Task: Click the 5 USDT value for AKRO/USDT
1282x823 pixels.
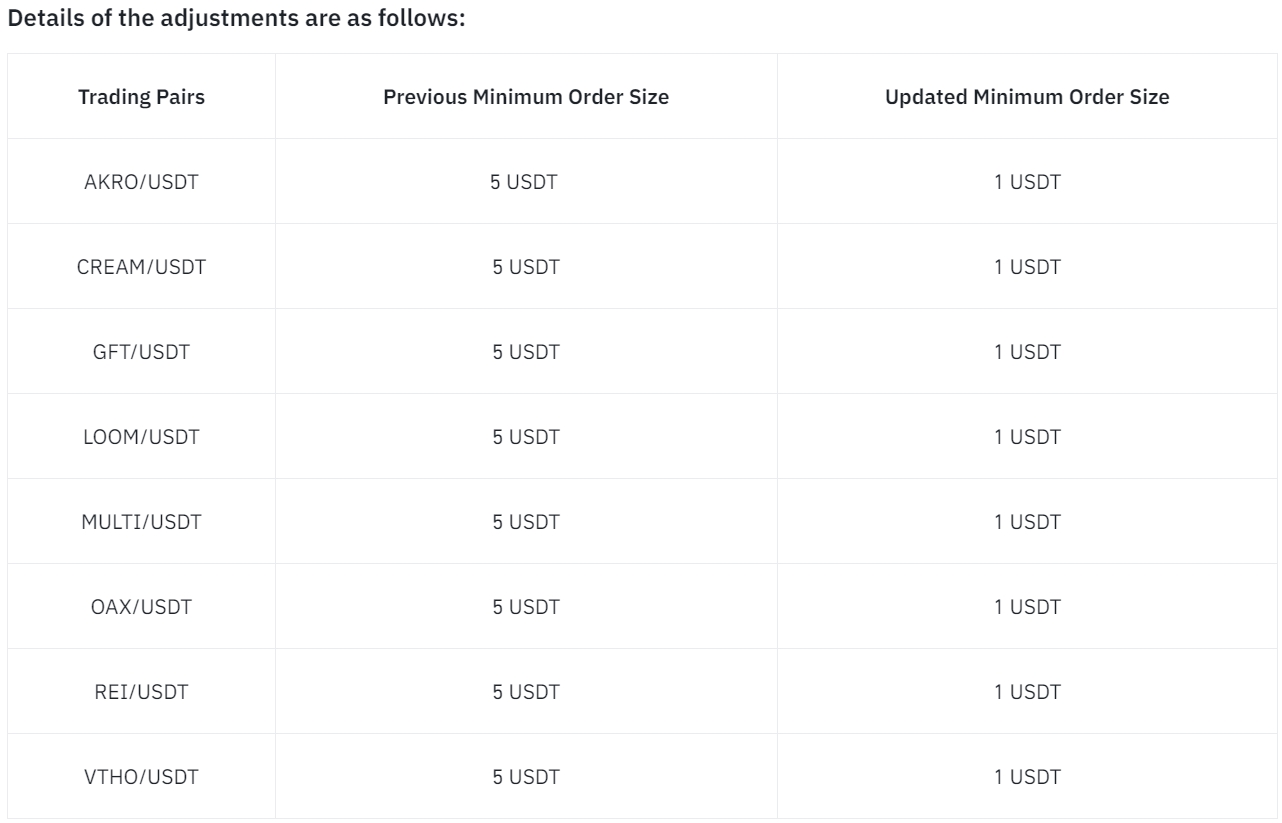Action: (526, 182)
